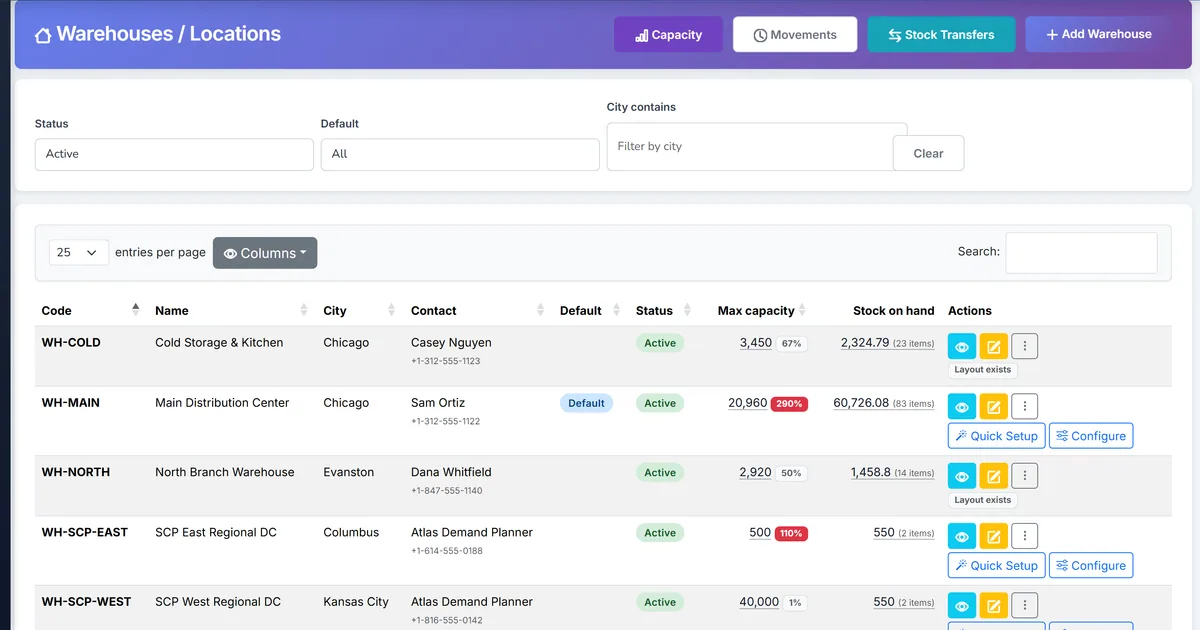Click the Main Distribution Center name
1200x630 pixels.
coord(222,402)
